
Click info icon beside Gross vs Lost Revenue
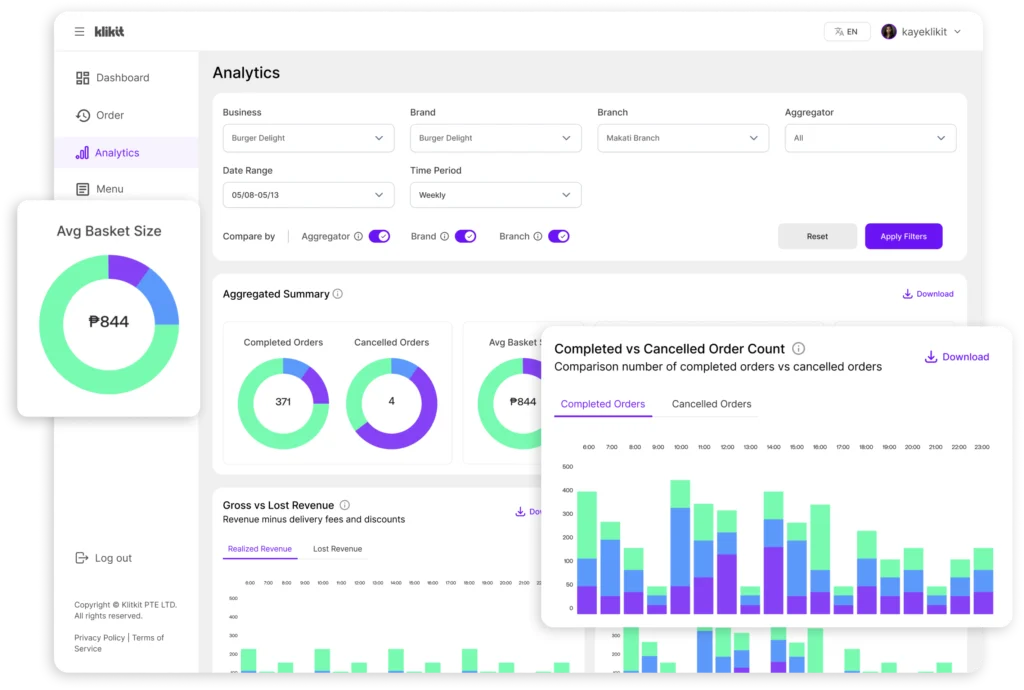345,505
